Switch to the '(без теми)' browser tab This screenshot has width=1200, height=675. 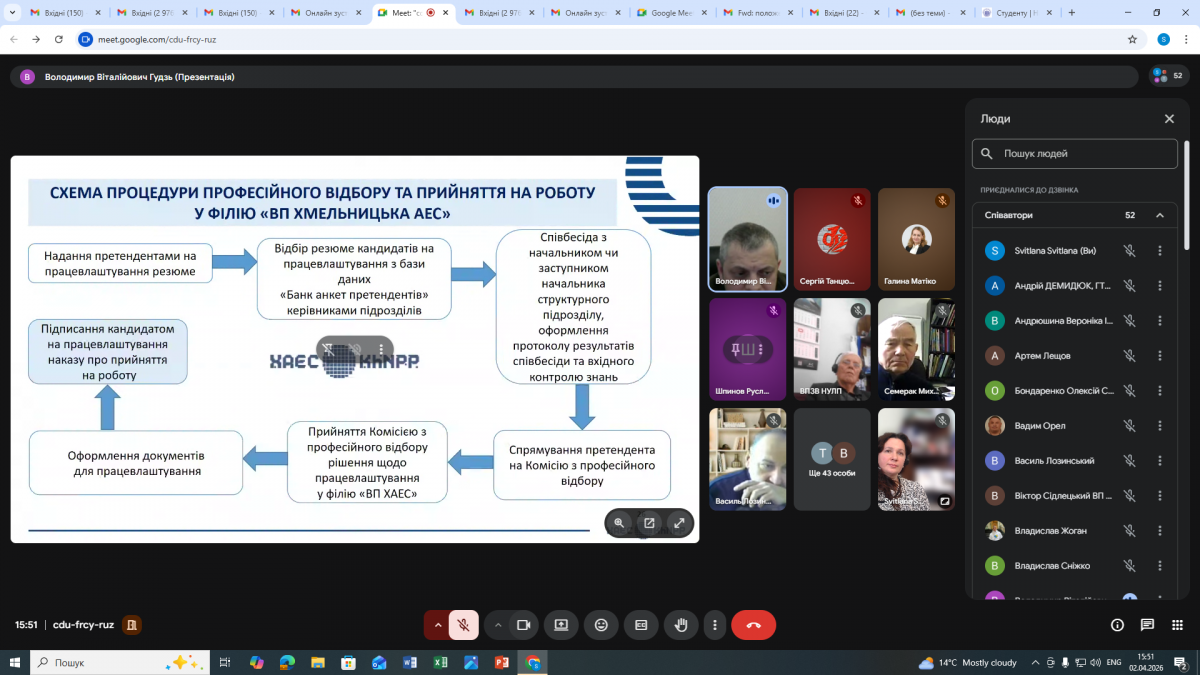click(x=930, y=13)
